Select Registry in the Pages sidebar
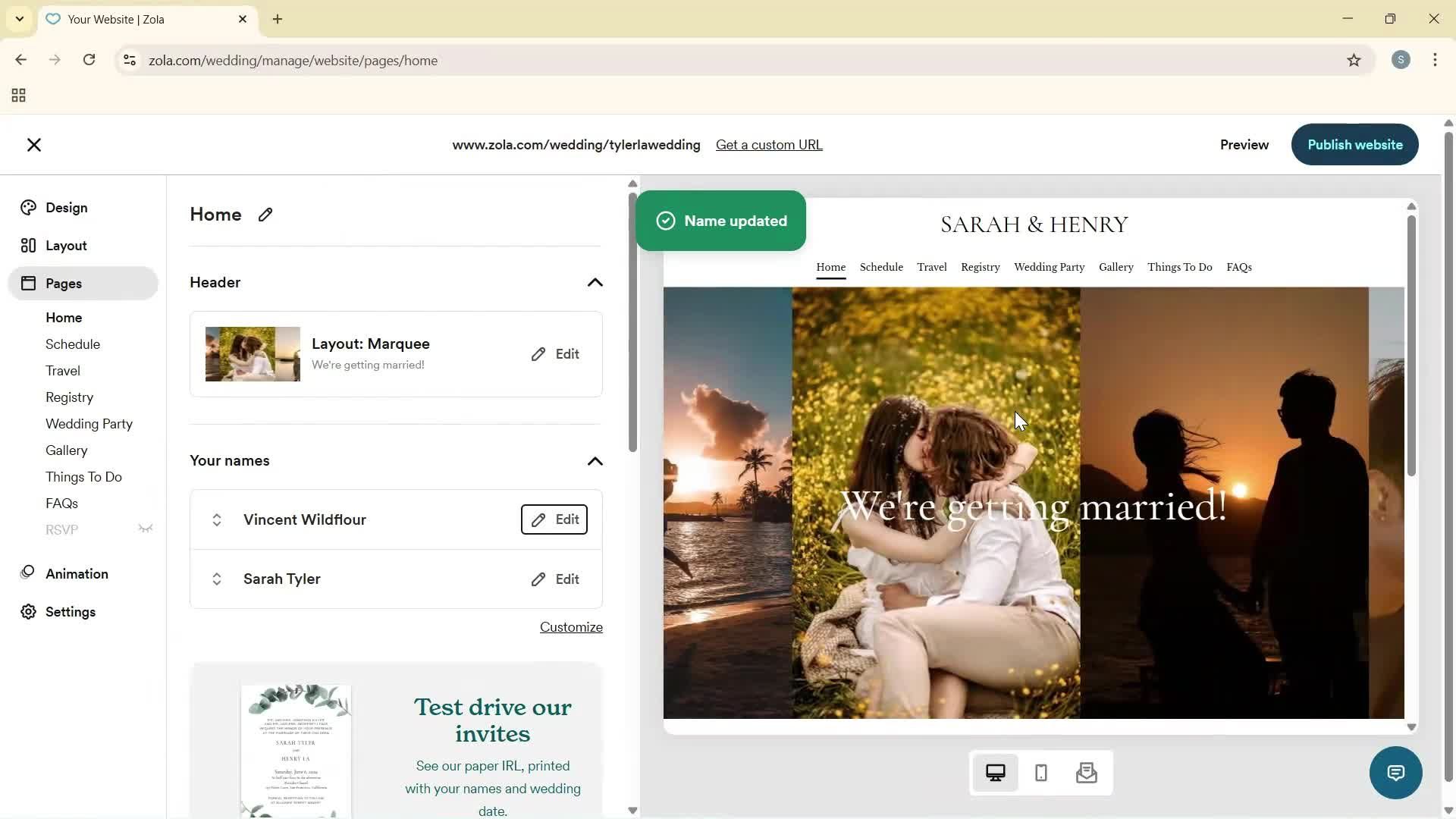Screen dimensions: 1456x819 [x=69, y=397]
